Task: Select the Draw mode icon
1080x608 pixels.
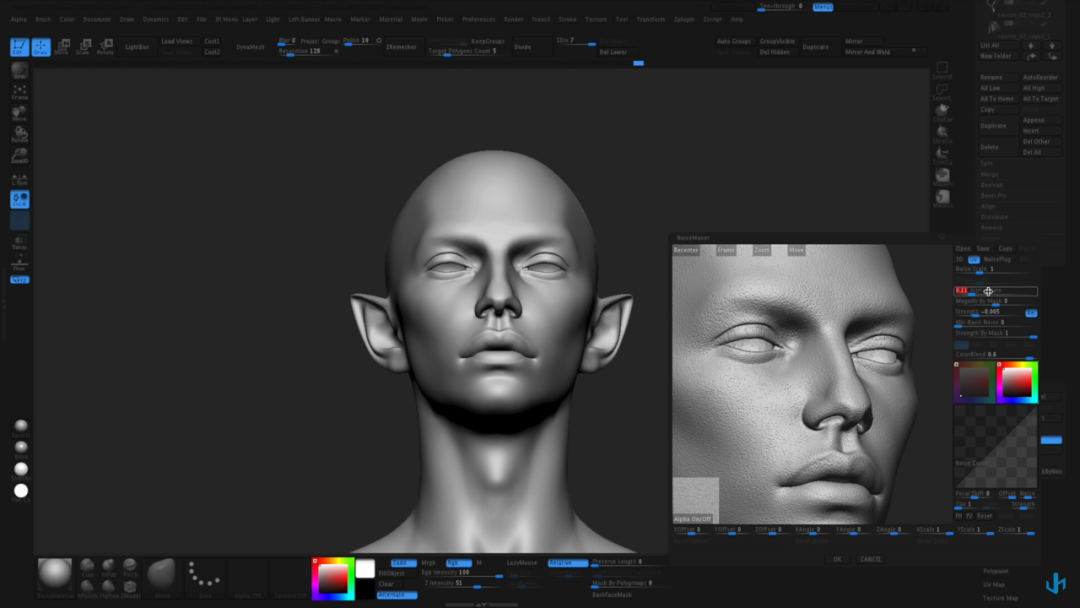Action: click(41, 47)
